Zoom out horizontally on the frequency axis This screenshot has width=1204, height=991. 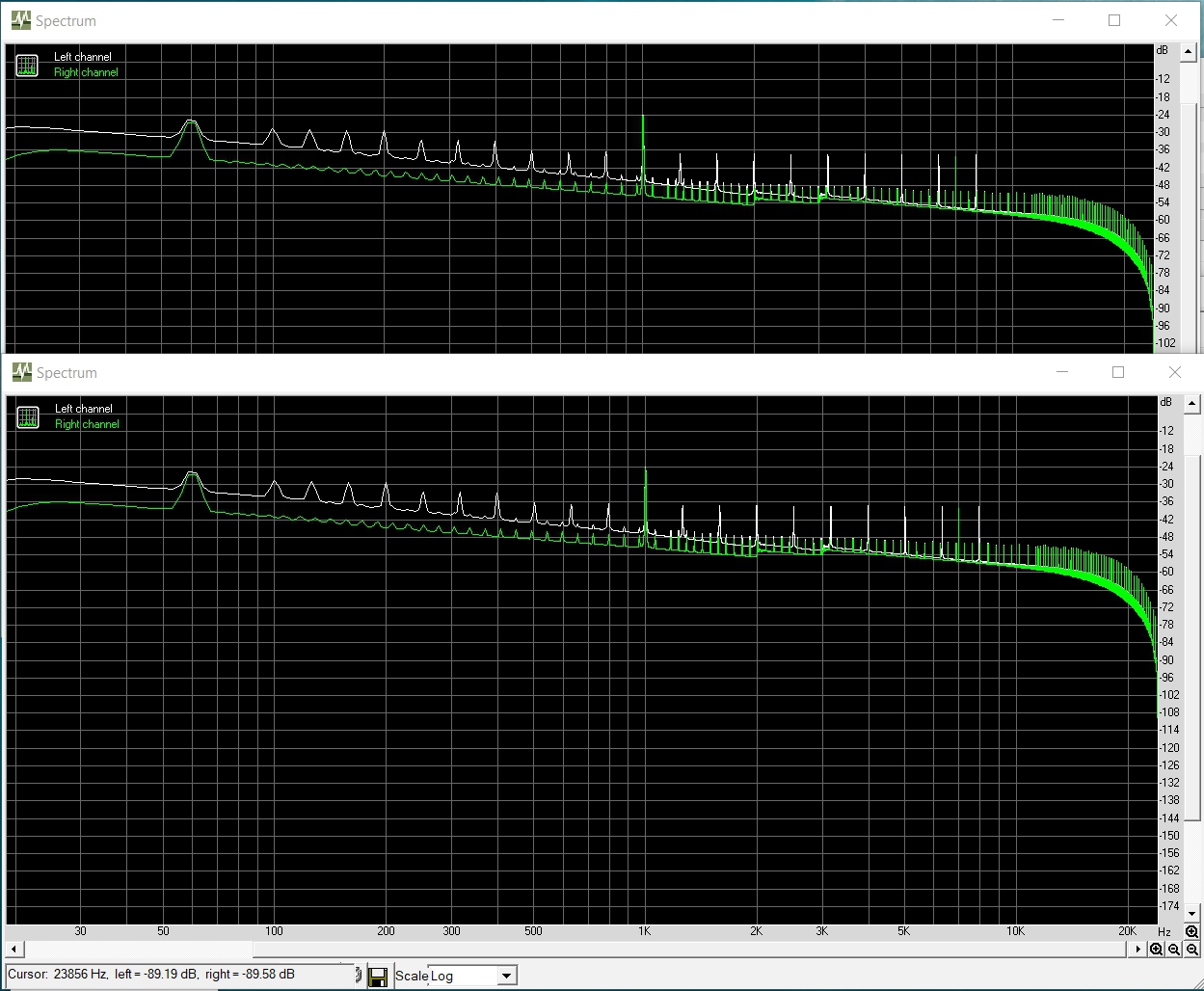tap(1174, 950)
